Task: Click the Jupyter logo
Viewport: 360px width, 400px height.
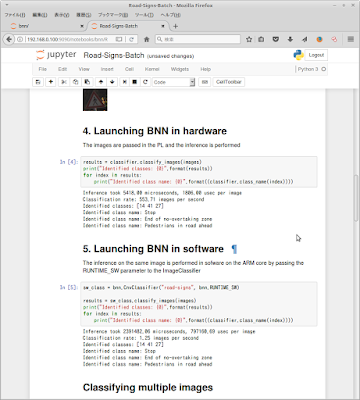Action: (56, 55)
